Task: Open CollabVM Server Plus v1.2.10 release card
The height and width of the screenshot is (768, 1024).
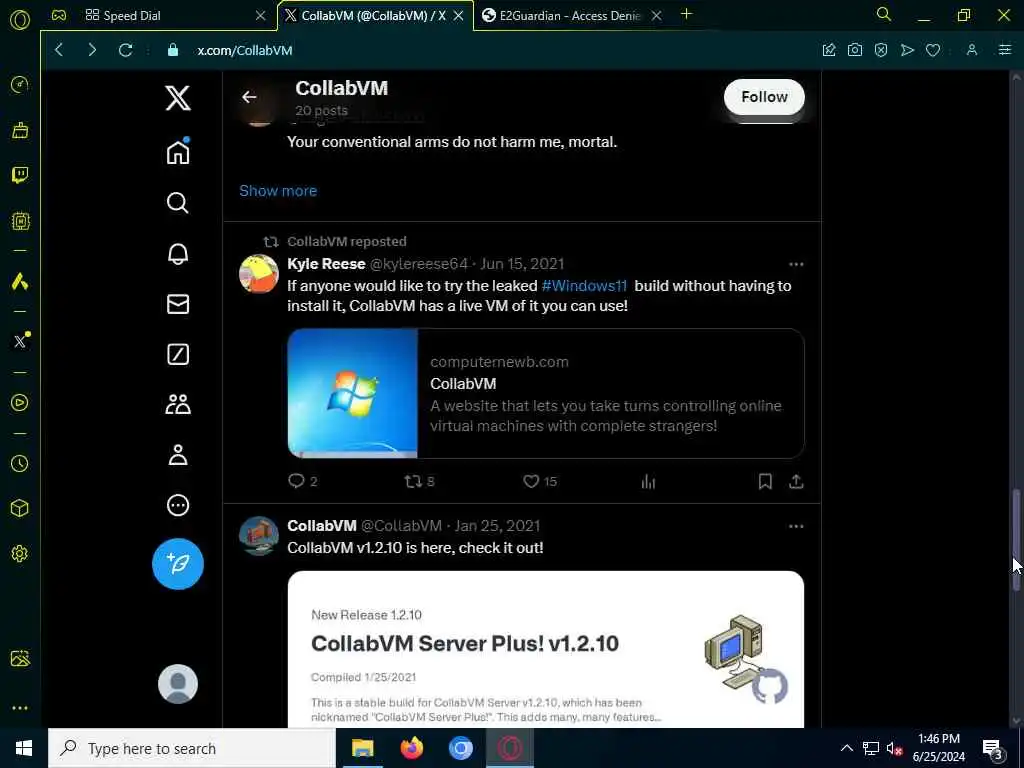Action: tap(546, 649)
